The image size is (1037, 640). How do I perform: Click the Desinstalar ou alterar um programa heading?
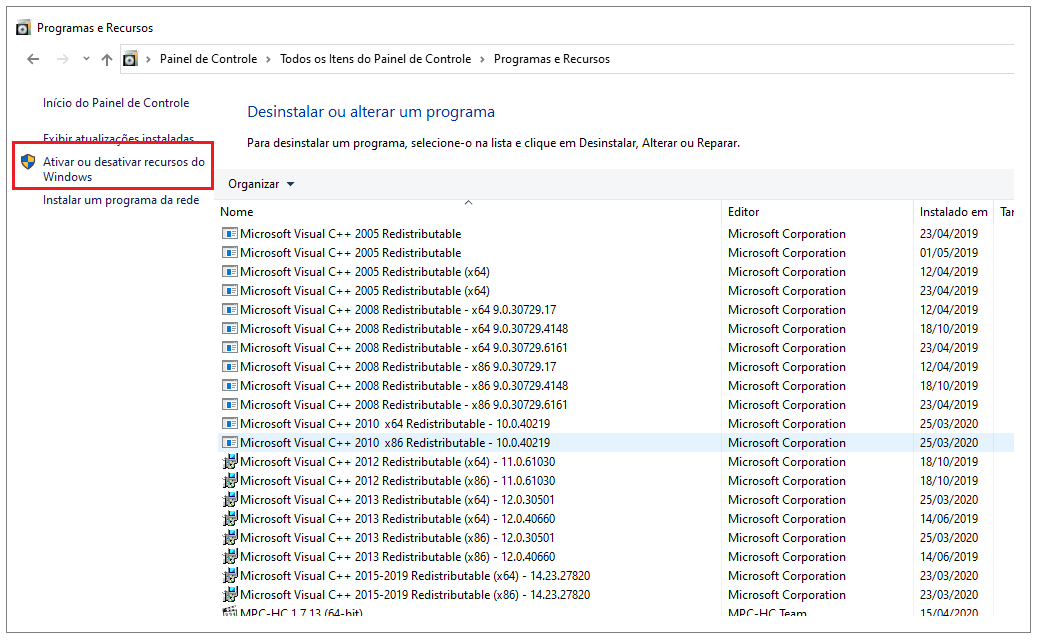371,112
